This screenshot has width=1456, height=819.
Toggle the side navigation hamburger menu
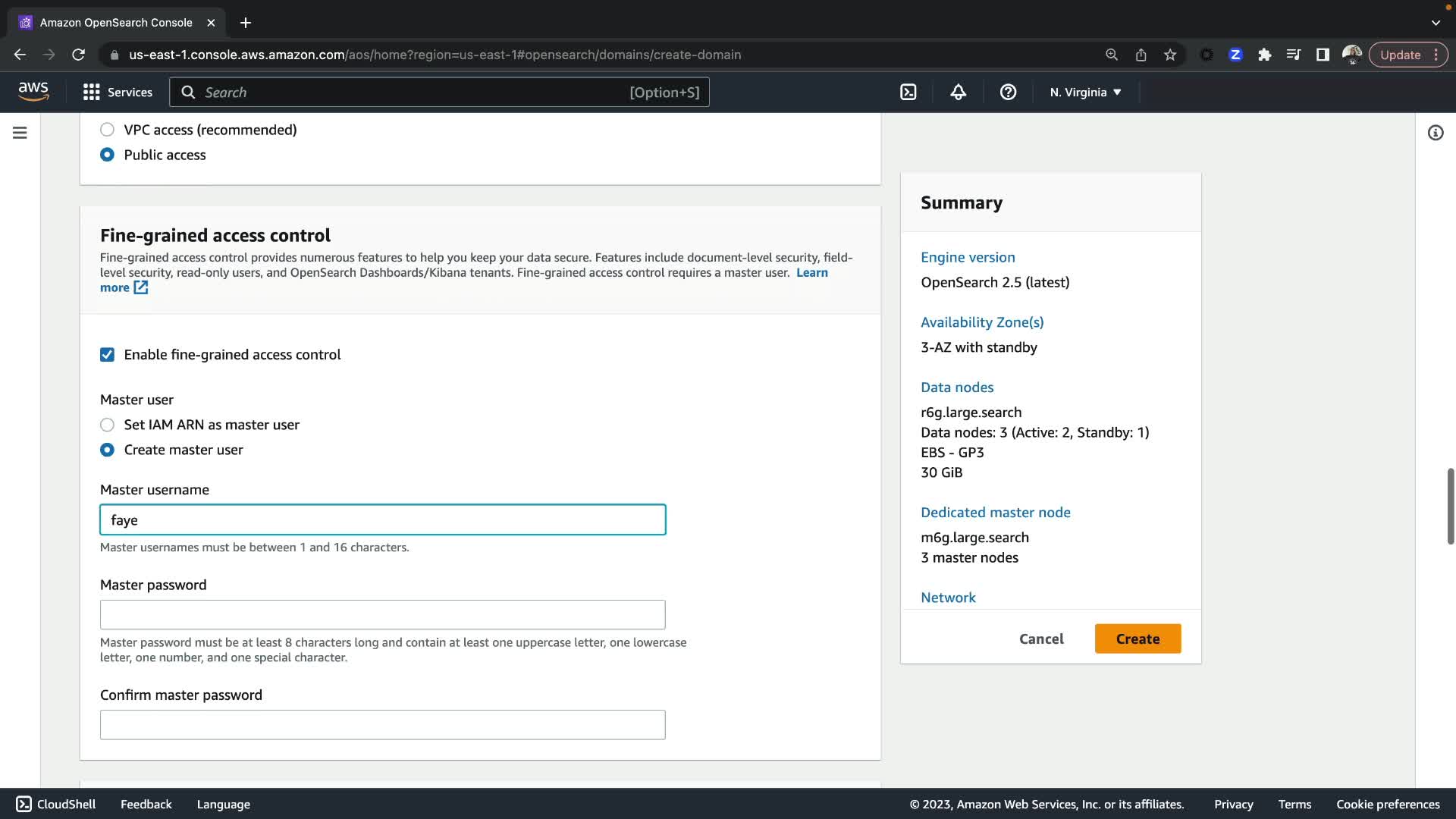pos(20,133)
